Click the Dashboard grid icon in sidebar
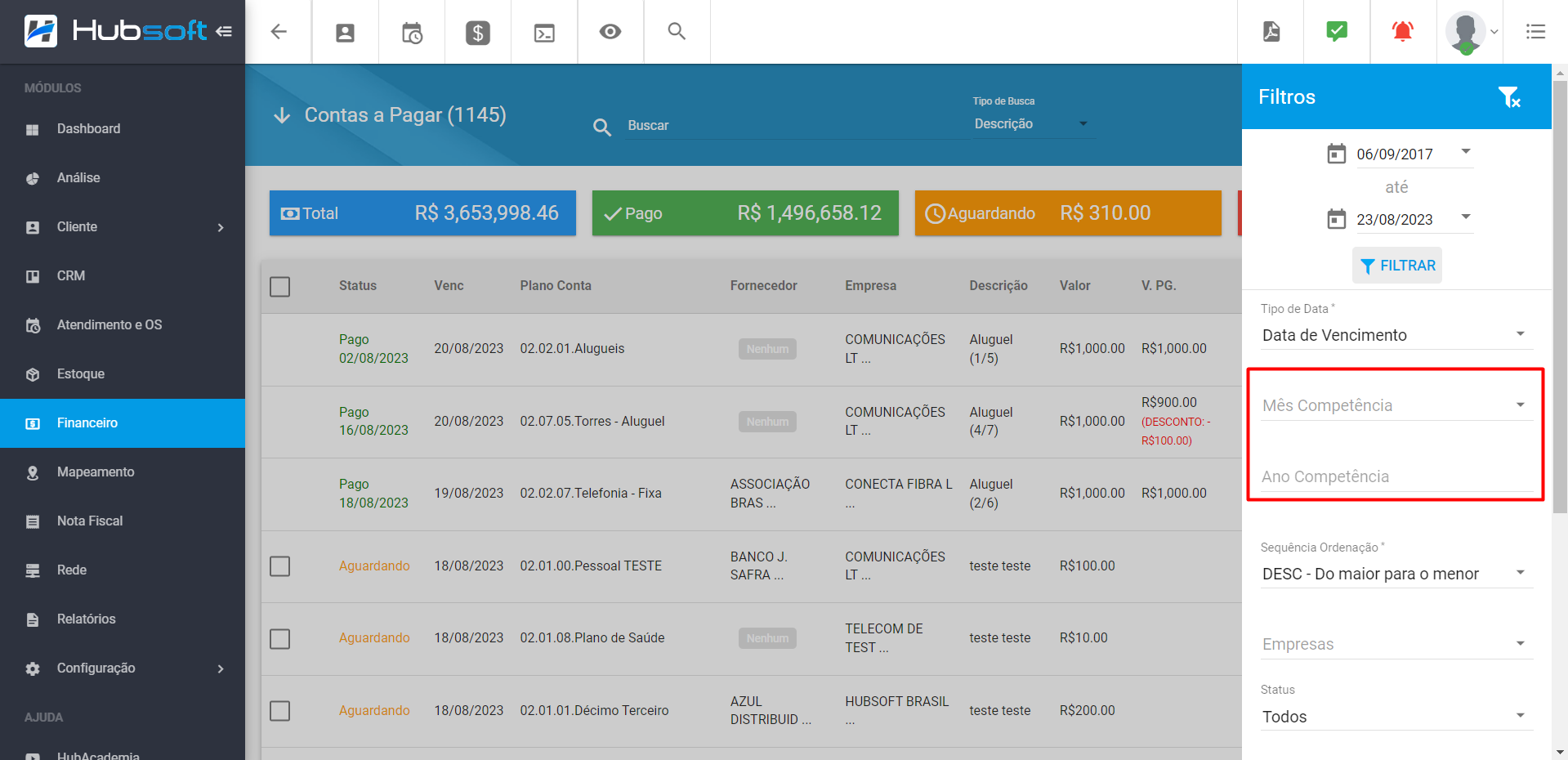 coord(33,129)
